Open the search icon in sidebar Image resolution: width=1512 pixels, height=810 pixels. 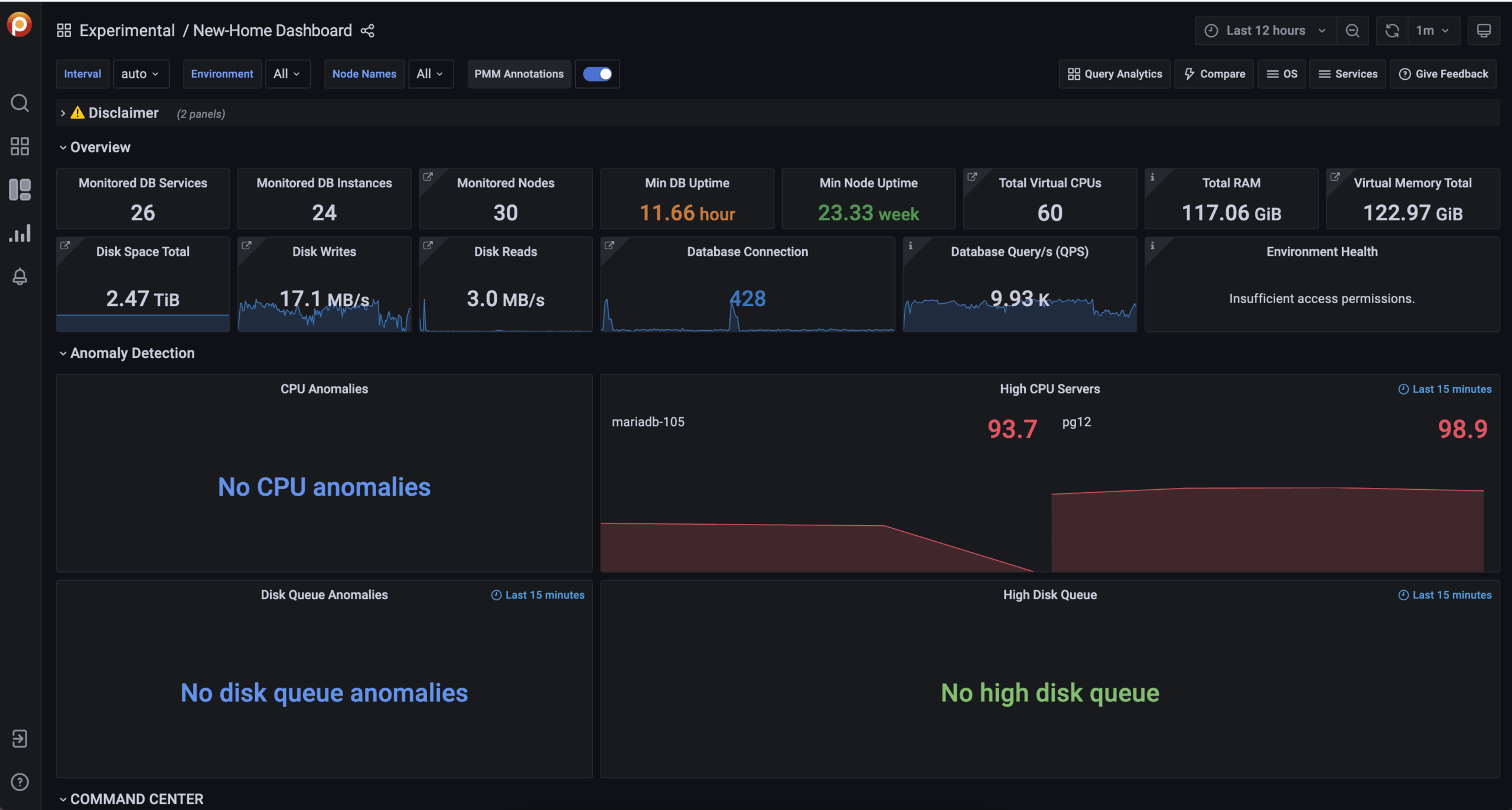(x=19, y=103)
